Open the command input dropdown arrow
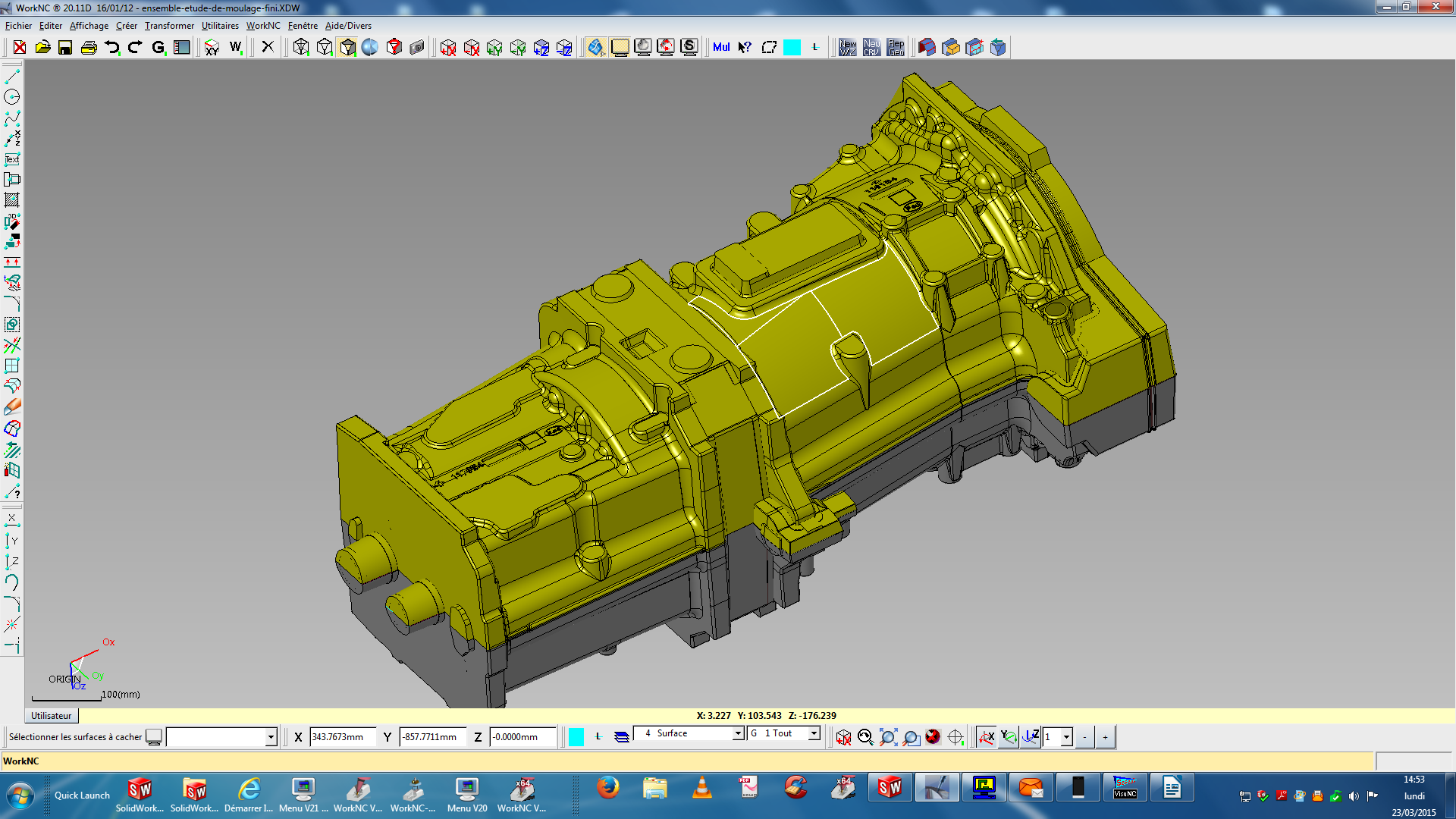The width and height of the screenshot is (1456, 819). (271, 737)
